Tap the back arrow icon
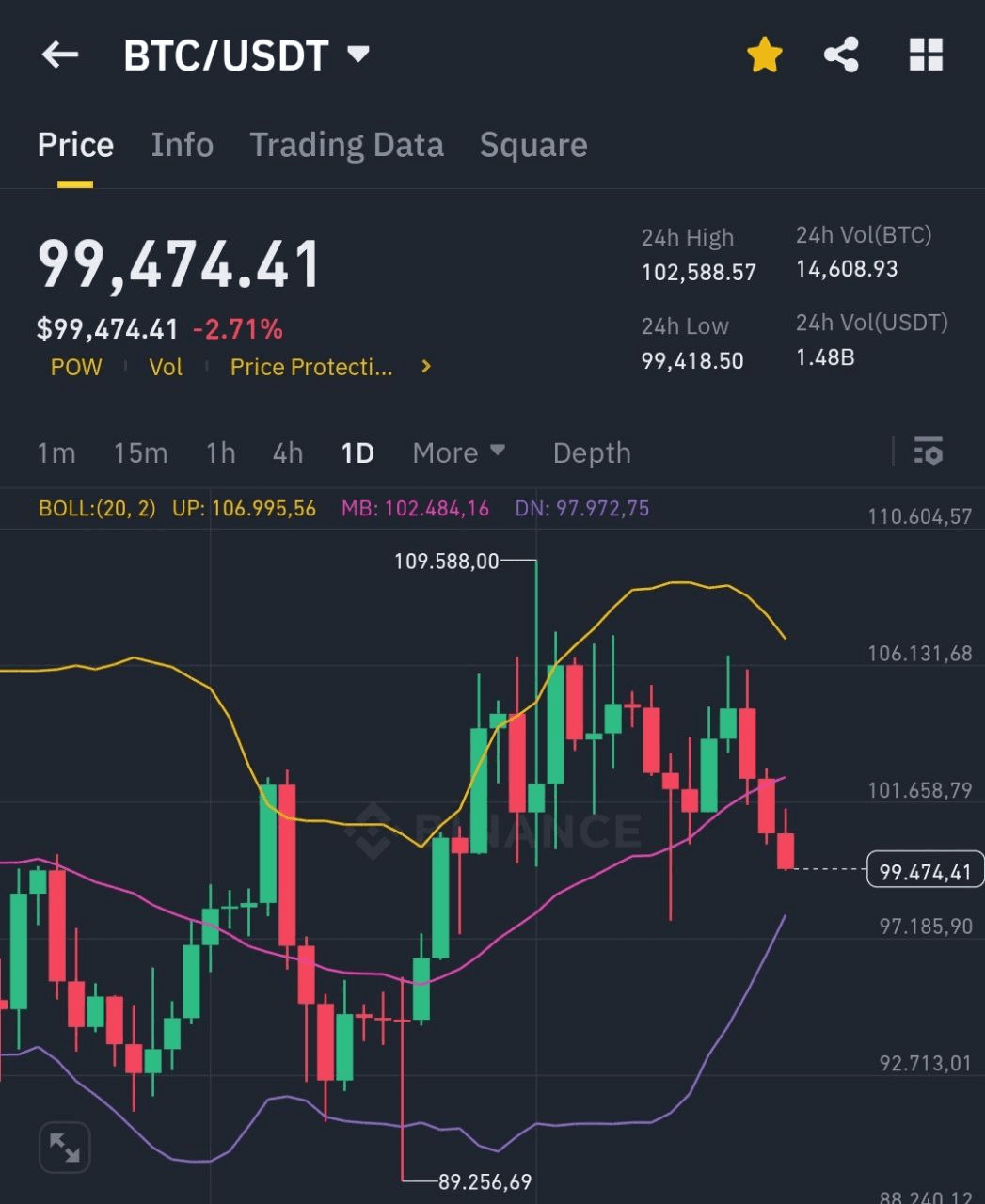This screenshot has width=985, height=1204. 59,55
